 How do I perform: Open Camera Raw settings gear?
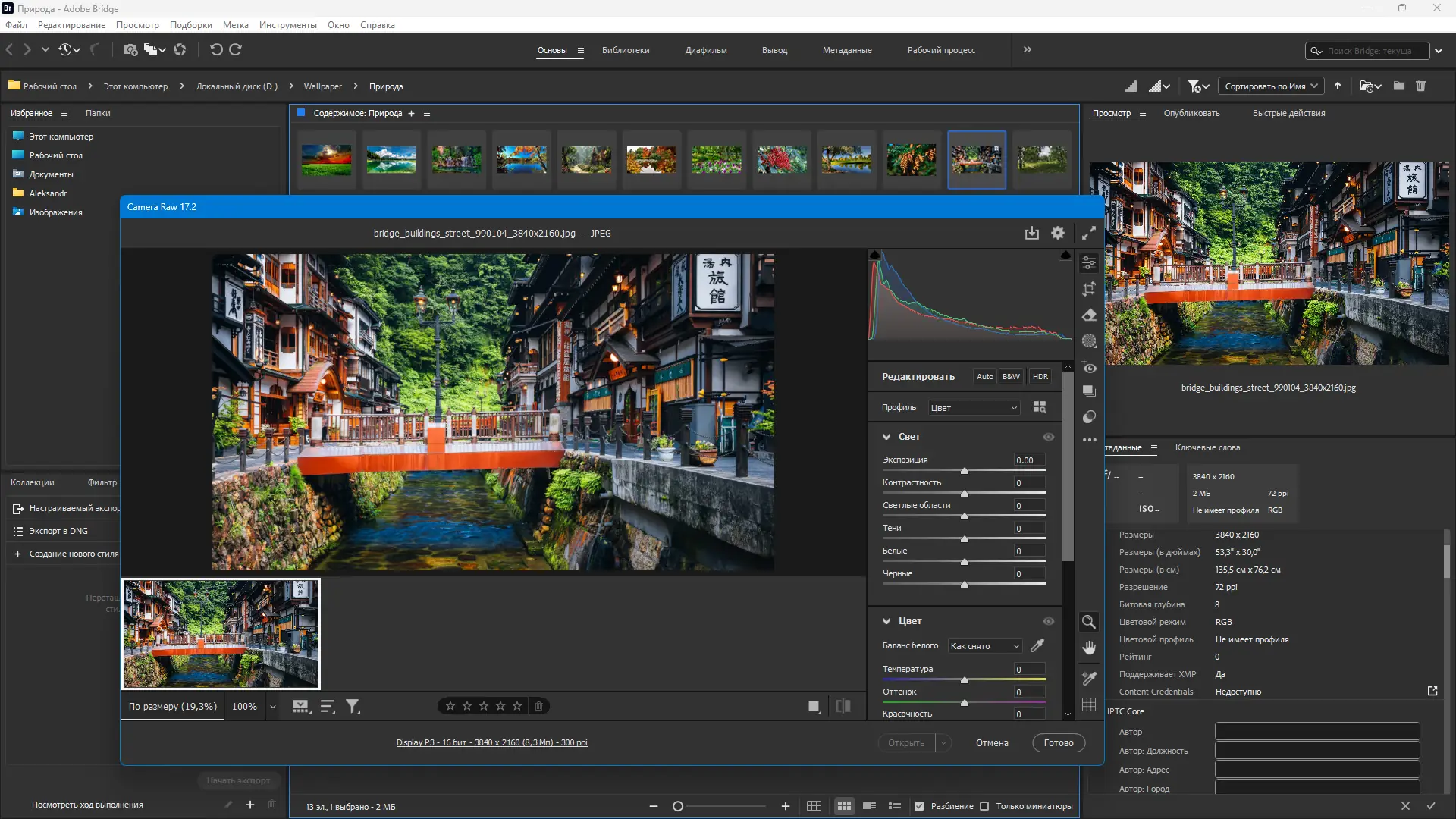pyautogui.click(x=1058, y=233)
